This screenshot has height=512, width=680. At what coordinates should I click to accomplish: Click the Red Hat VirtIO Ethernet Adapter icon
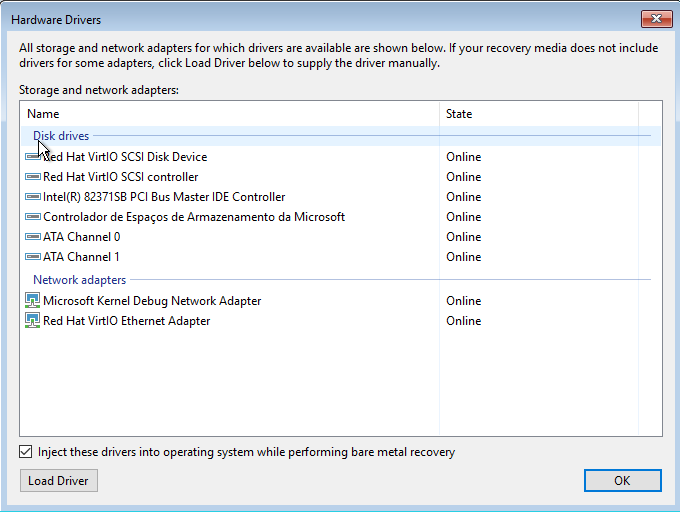(x=33, y=320)
